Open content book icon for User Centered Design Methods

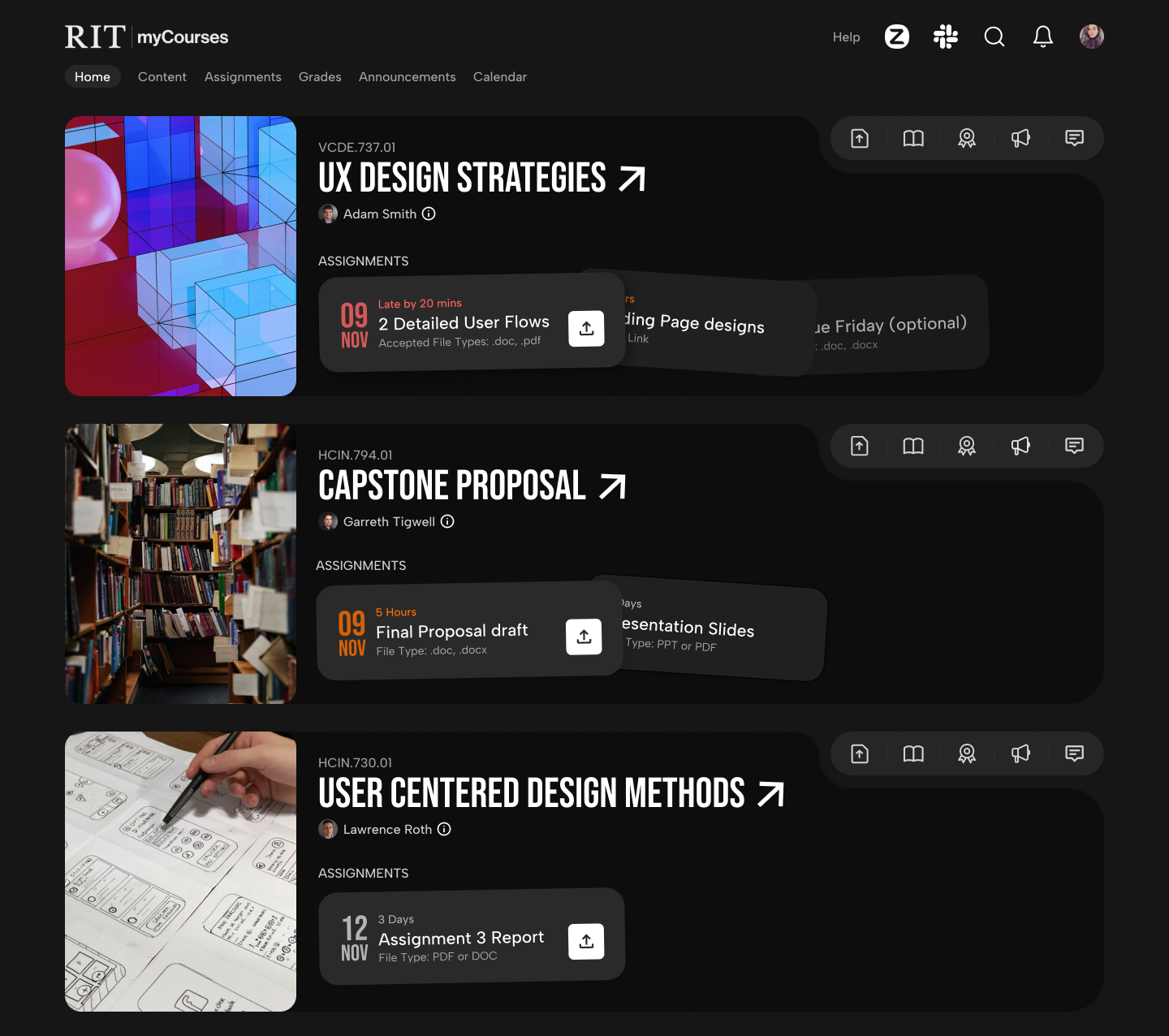pos(912,754)
